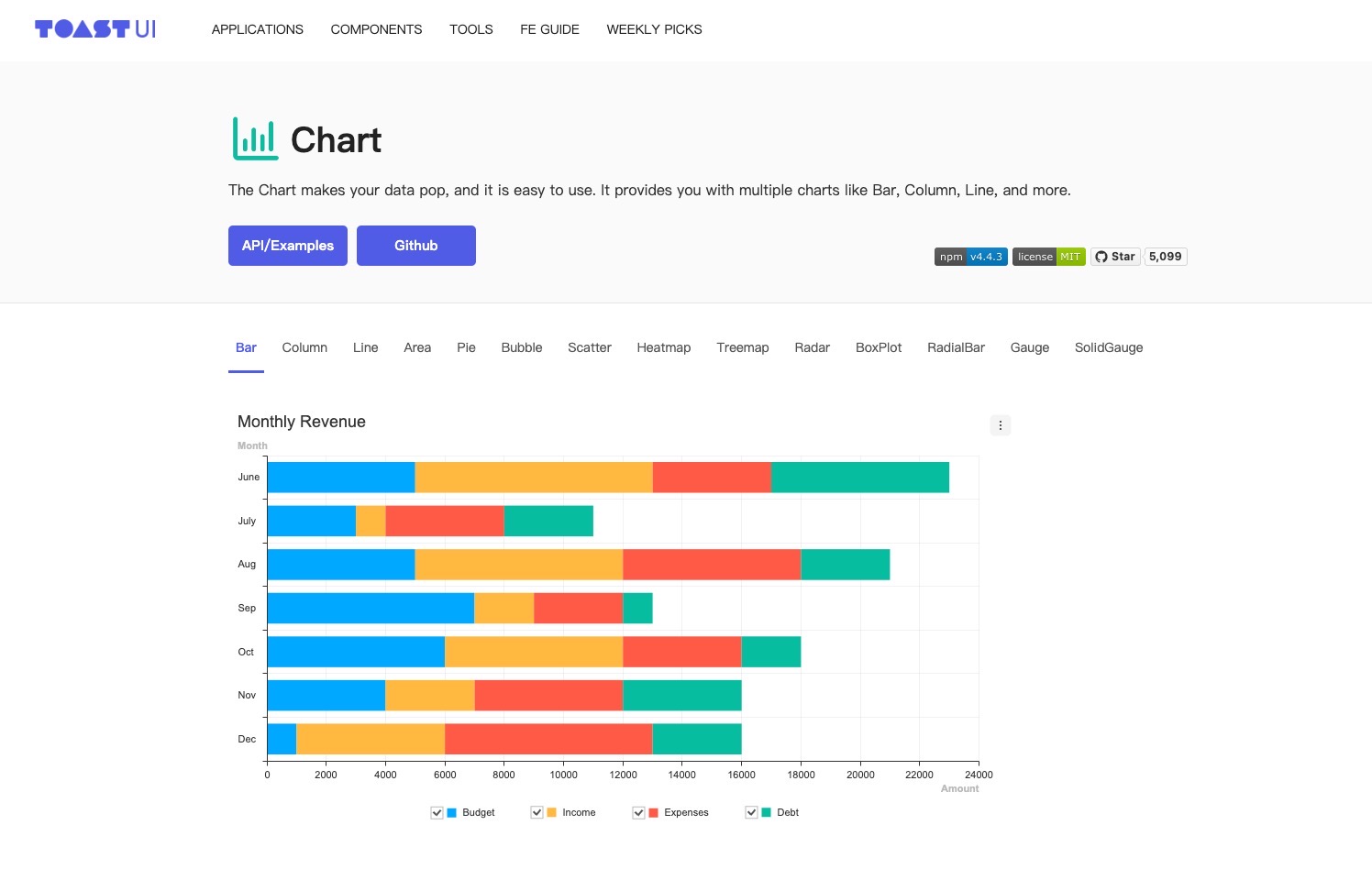Image resolution: width=1372 pixels, height=869 pixels.
Task: Click the green Debt legend swatch
Action: coord(767,813)
